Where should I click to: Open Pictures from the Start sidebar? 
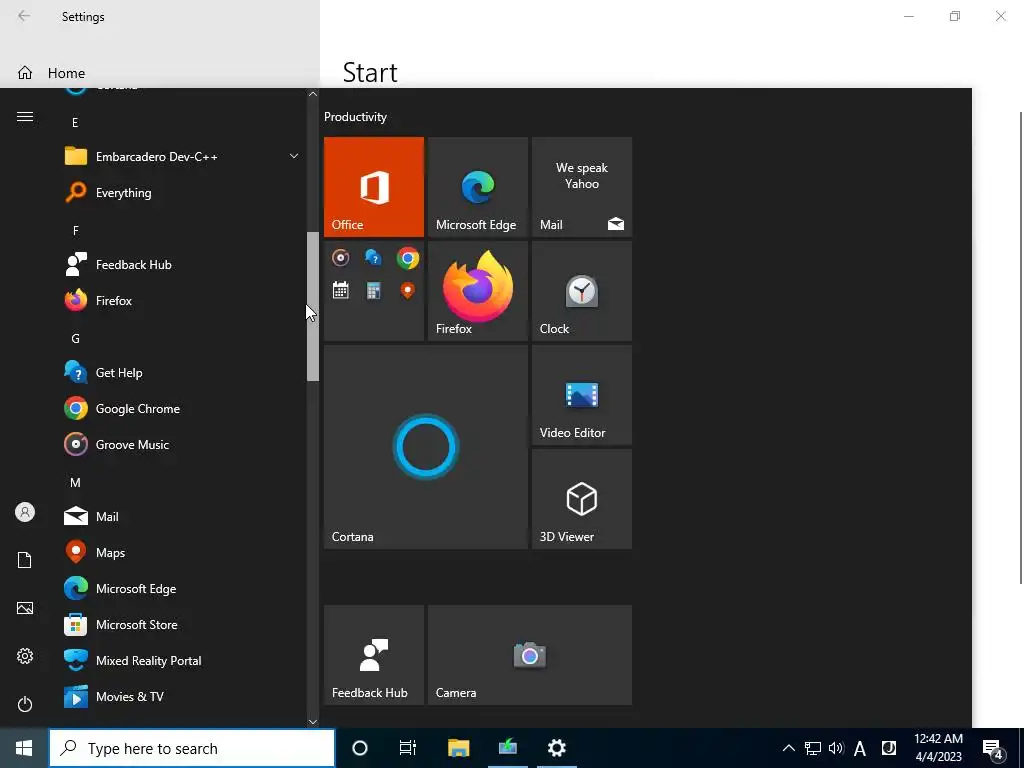tap(25, 608)
